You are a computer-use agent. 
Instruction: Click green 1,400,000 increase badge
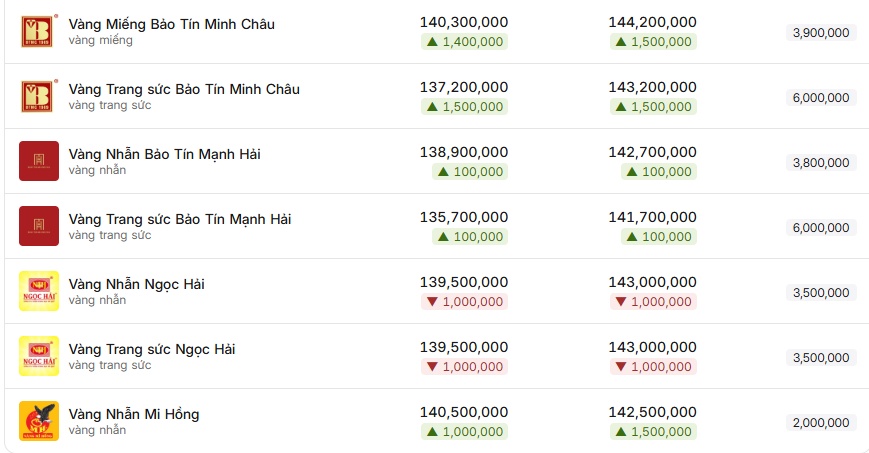464,42
